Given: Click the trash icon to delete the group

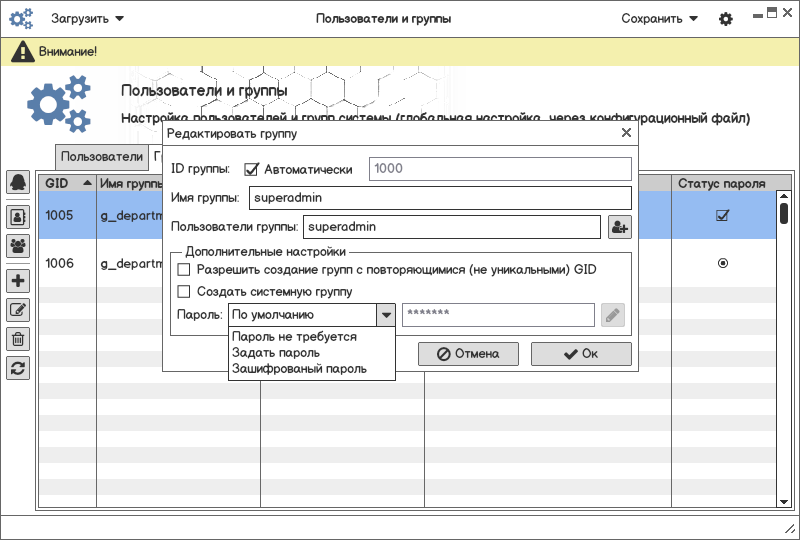Looking at the screenshot, I should point(18,339).
